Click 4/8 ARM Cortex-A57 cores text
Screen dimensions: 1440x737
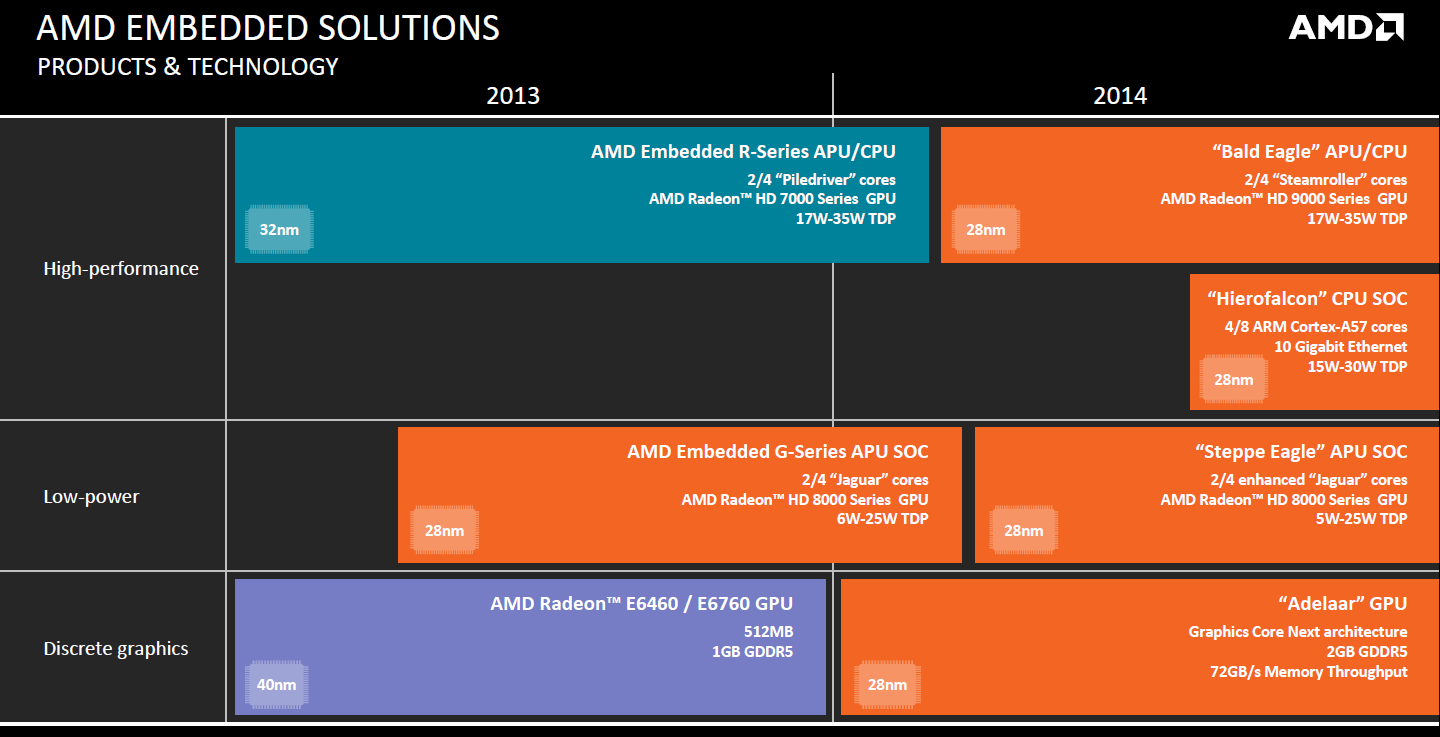pos(1314,327)
